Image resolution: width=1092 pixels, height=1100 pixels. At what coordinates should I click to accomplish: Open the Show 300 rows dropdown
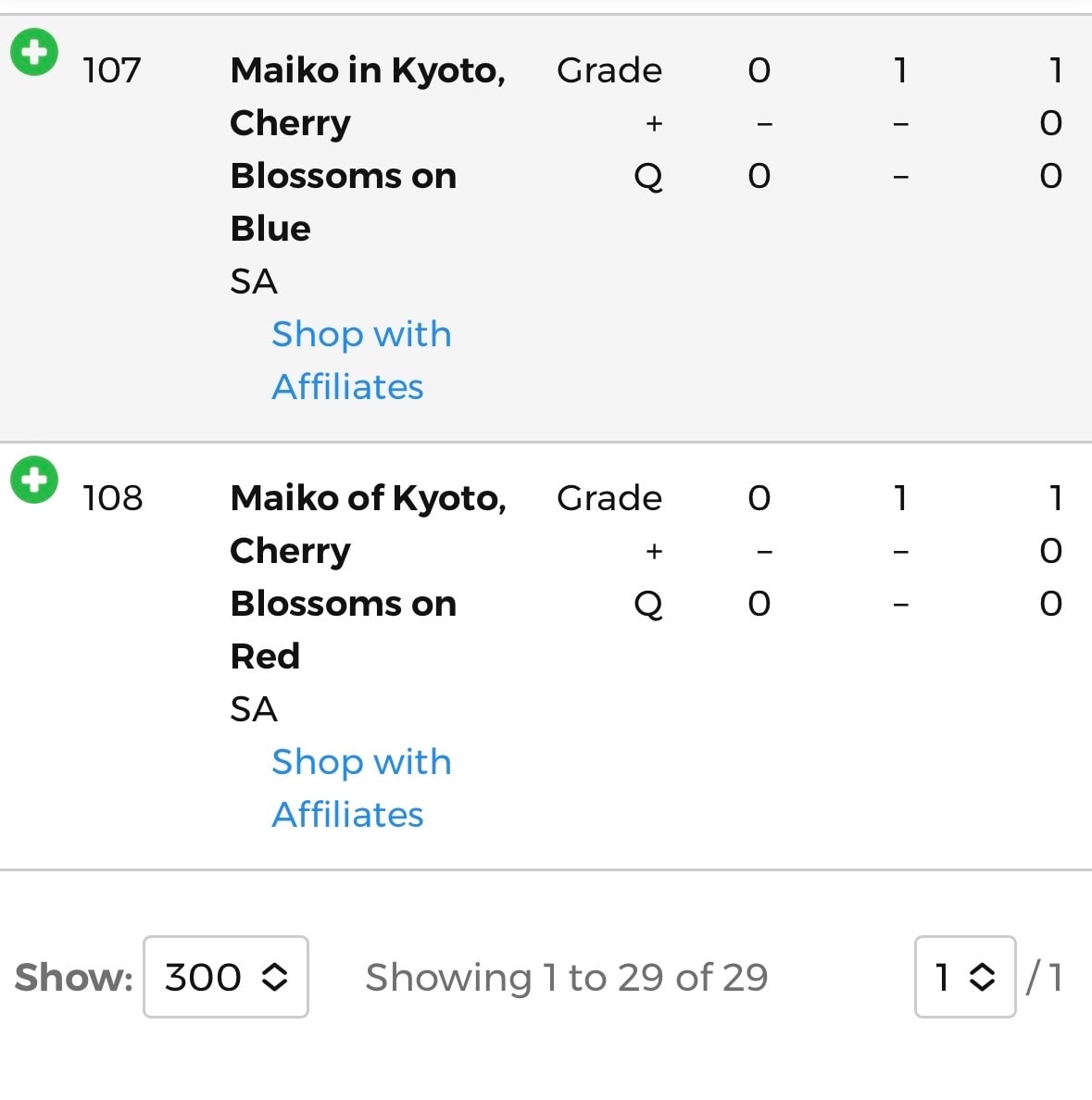[x=226, y=977]
